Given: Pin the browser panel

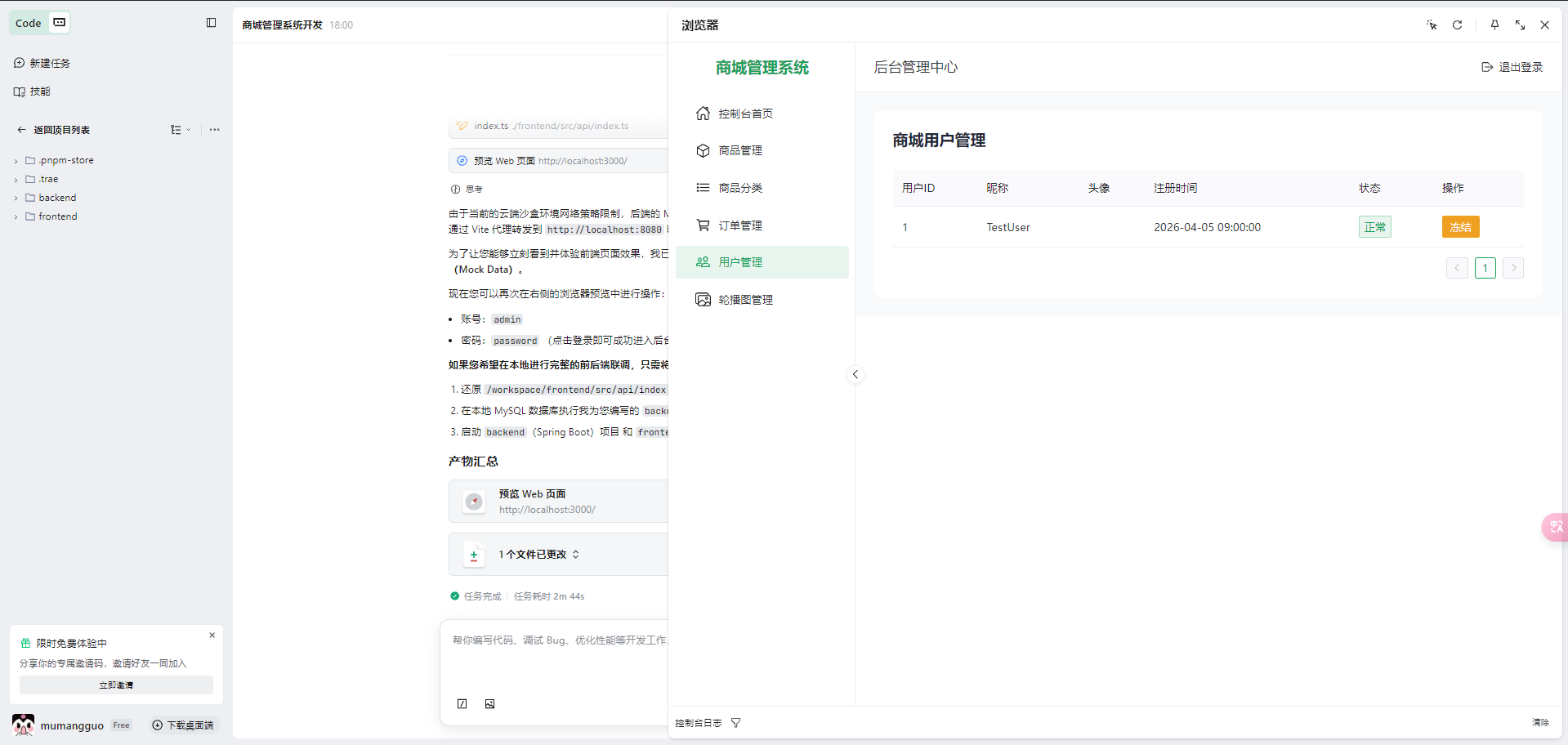Looking at the screenshot, I should point(1494,25).
